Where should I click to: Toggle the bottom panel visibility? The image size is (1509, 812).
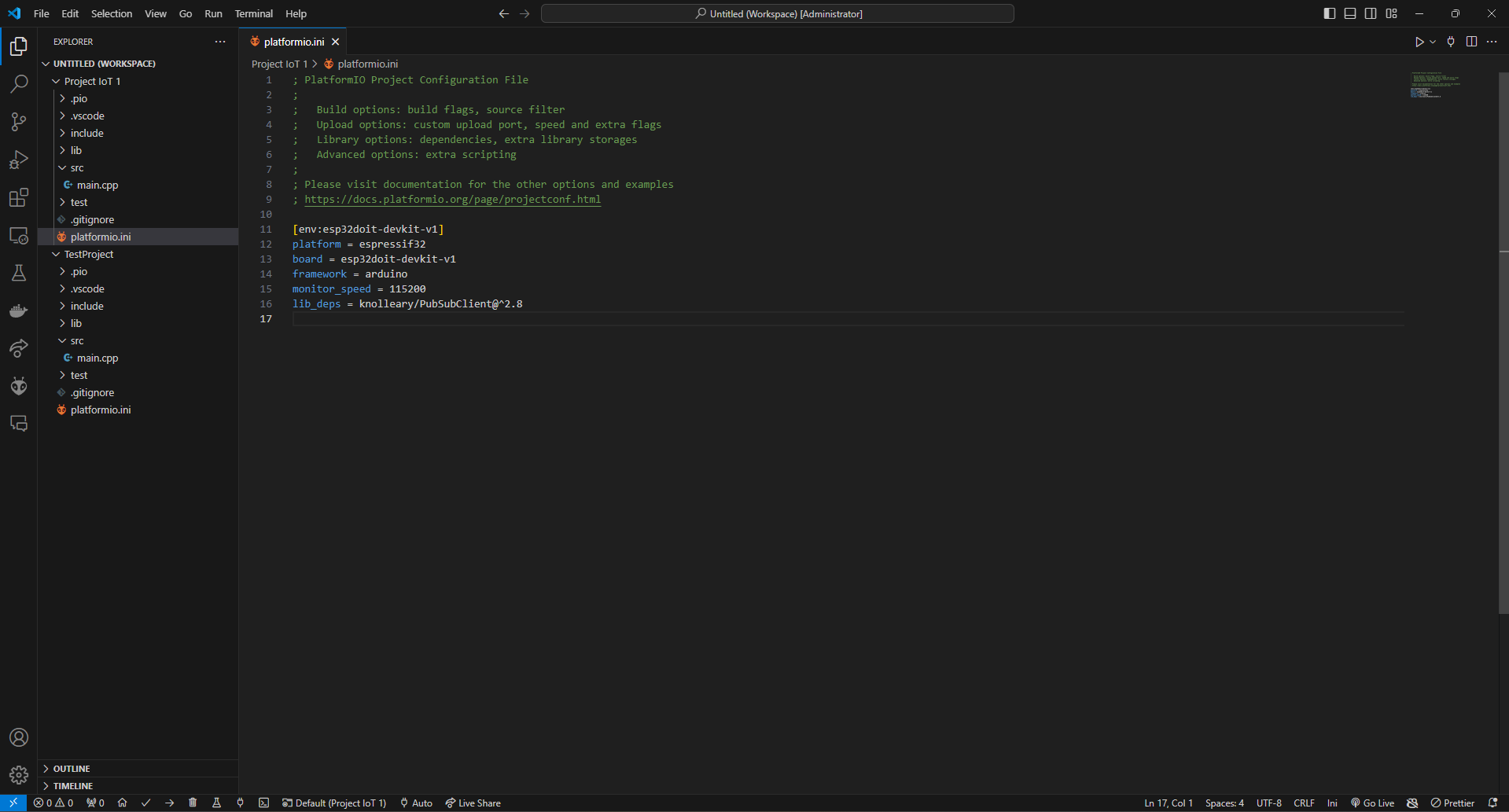1349,13
